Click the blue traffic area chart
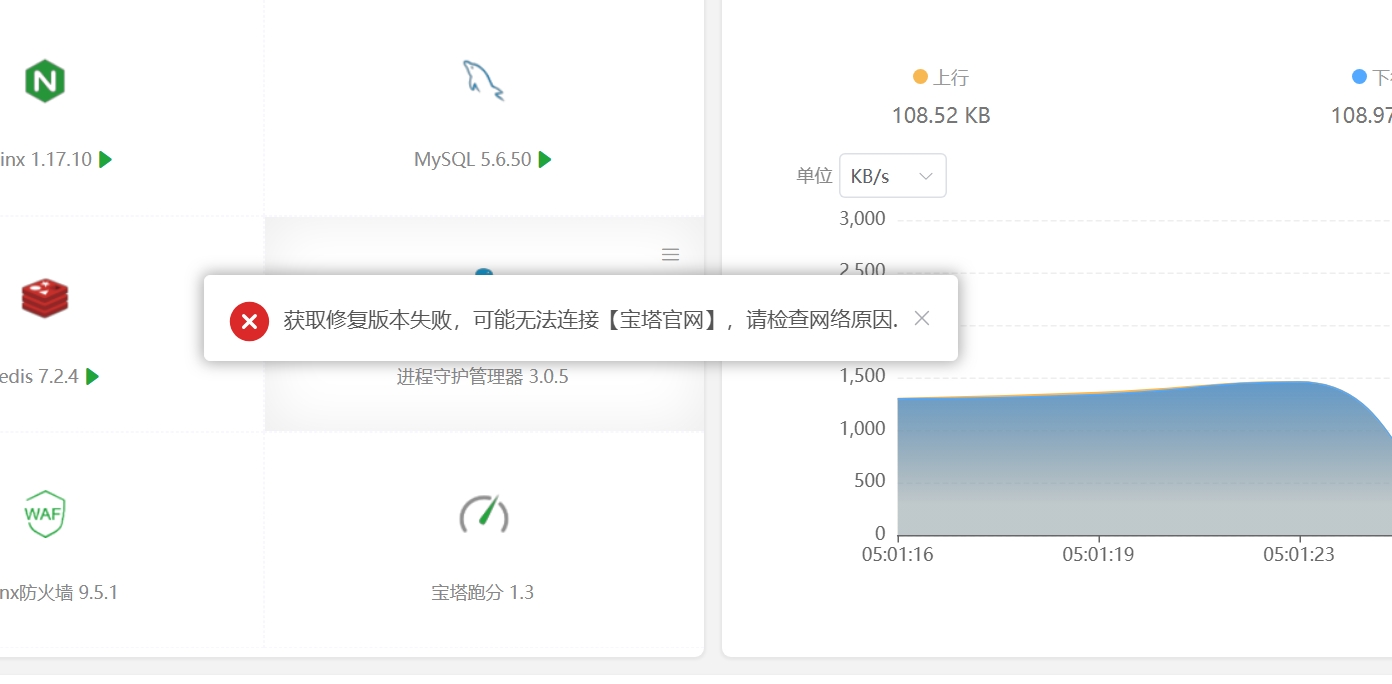Image resolution: width=1392 pixels, height=684 pixels. [x=1144, y=458]
